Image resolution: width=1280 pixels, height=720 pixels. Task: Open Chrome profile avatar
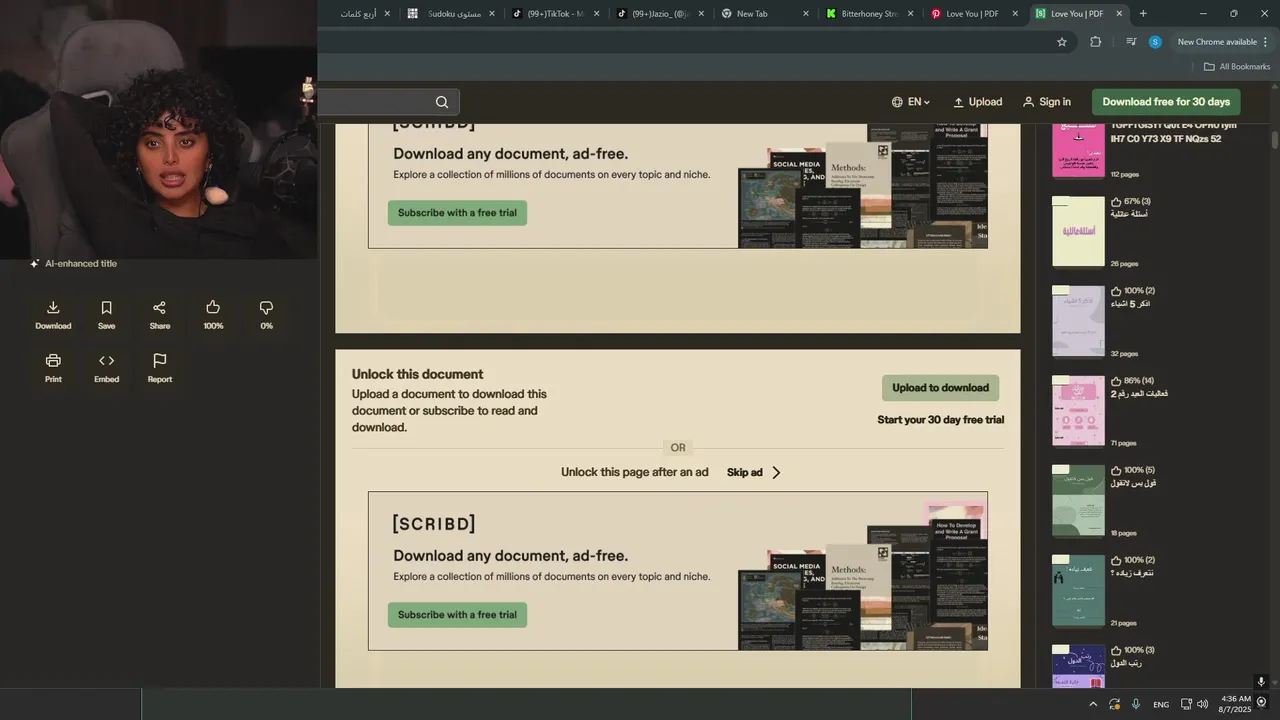pos(1155,42)
